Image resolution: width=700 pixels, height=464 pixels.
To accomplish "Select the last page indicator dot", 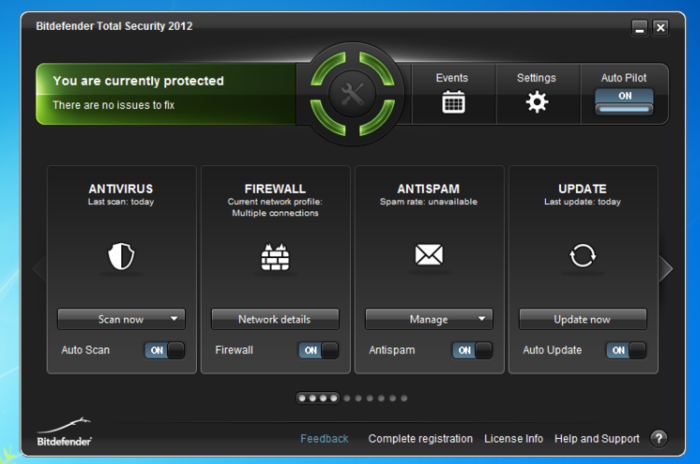I will coord(403,398).
